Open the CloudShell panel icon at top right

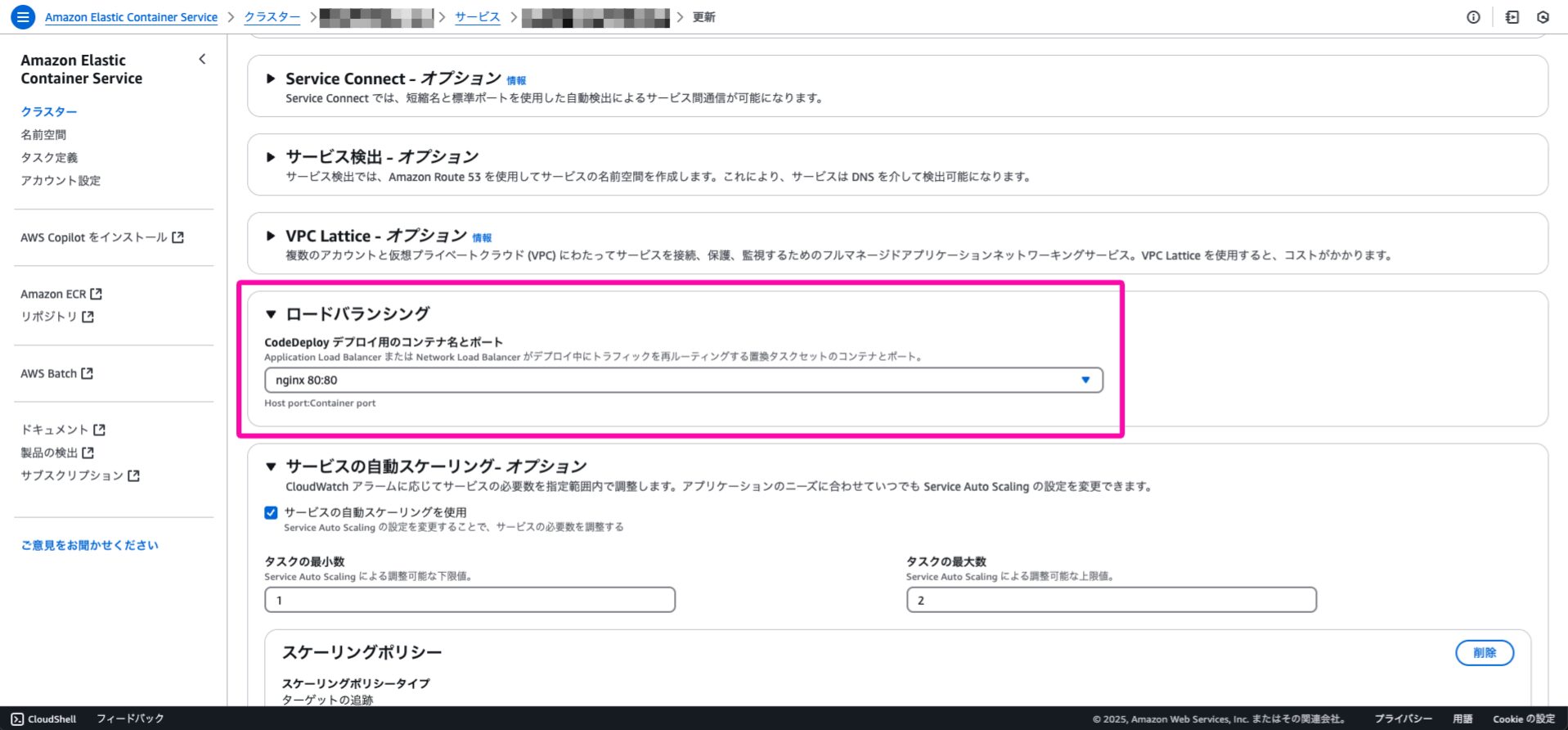(x=1512, y=17)
